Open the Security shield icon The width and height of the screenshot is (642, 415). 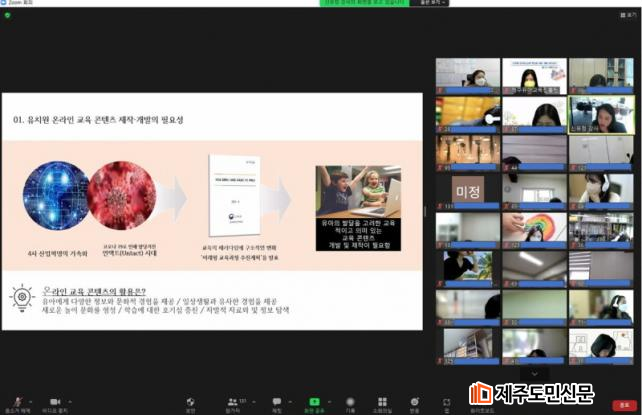click(x=190, y=401)
